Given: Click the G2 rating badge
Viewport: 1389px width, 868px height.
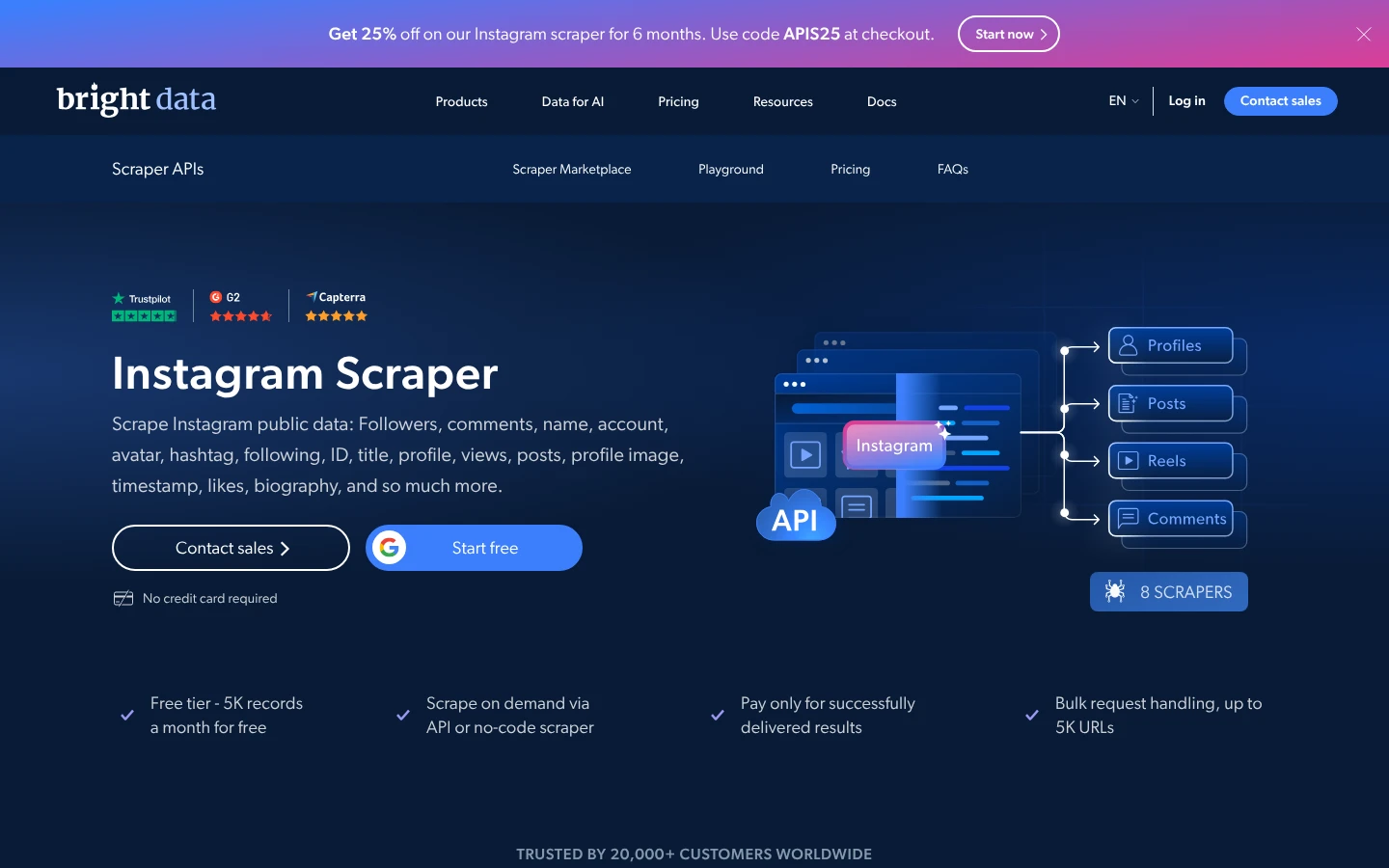Looking at the screenshot, I should [241, 307].
